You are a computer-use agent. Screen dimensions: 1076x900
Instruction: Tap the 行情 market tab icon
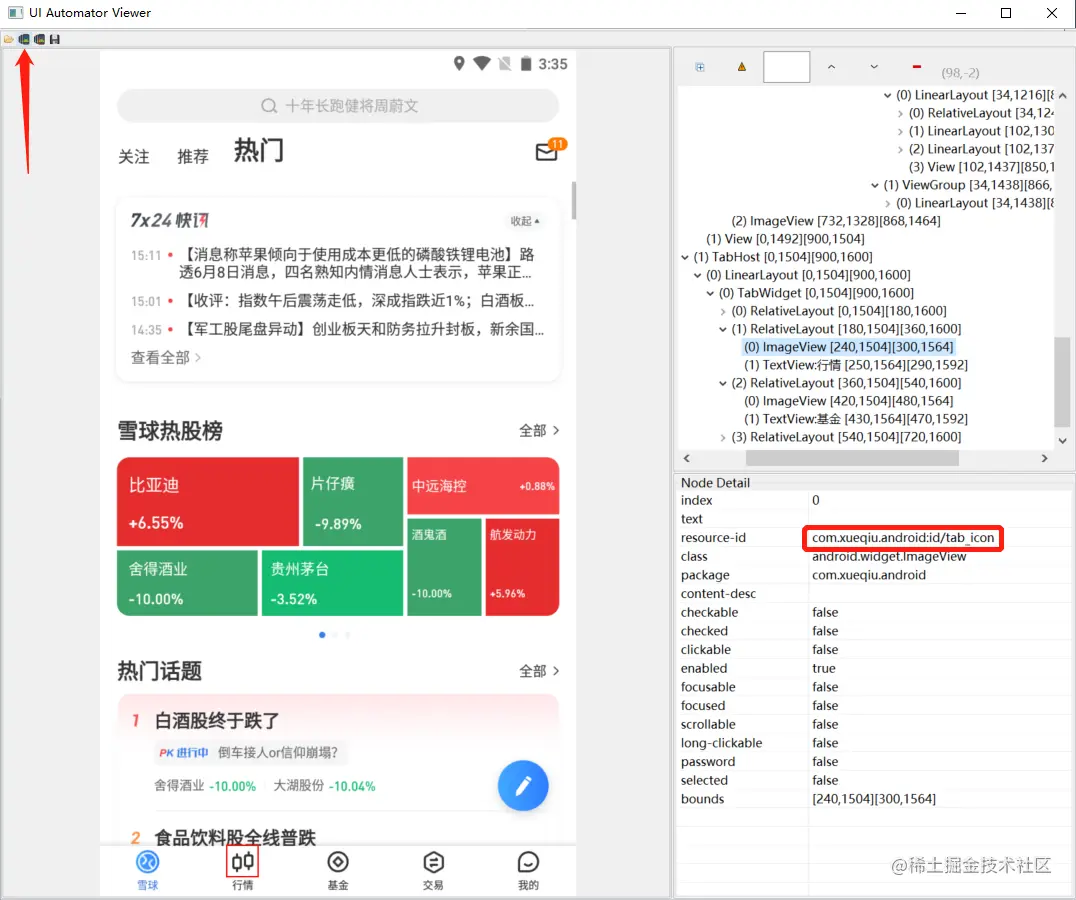coord(243,862)
